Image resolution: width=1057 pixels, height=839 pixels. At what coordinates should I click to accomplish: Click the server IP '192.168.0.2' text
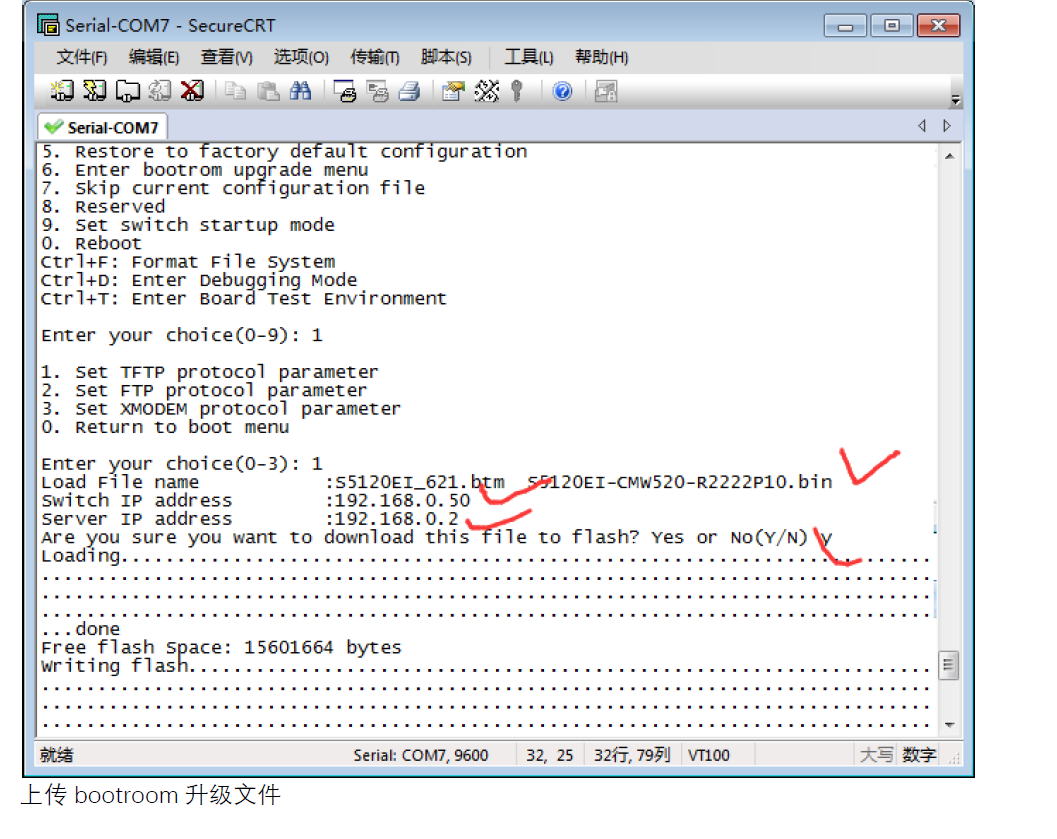(x=396, y=518)
